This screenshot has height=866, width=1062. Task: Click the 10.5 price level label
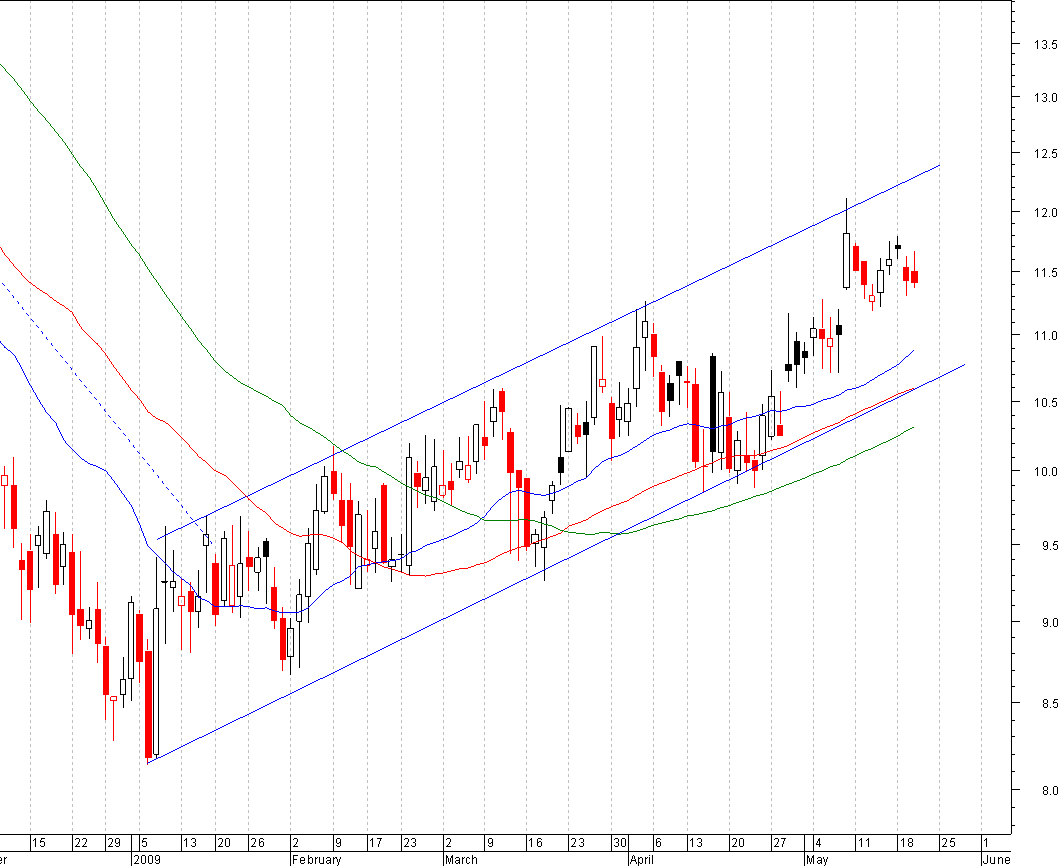point(1045,403)
